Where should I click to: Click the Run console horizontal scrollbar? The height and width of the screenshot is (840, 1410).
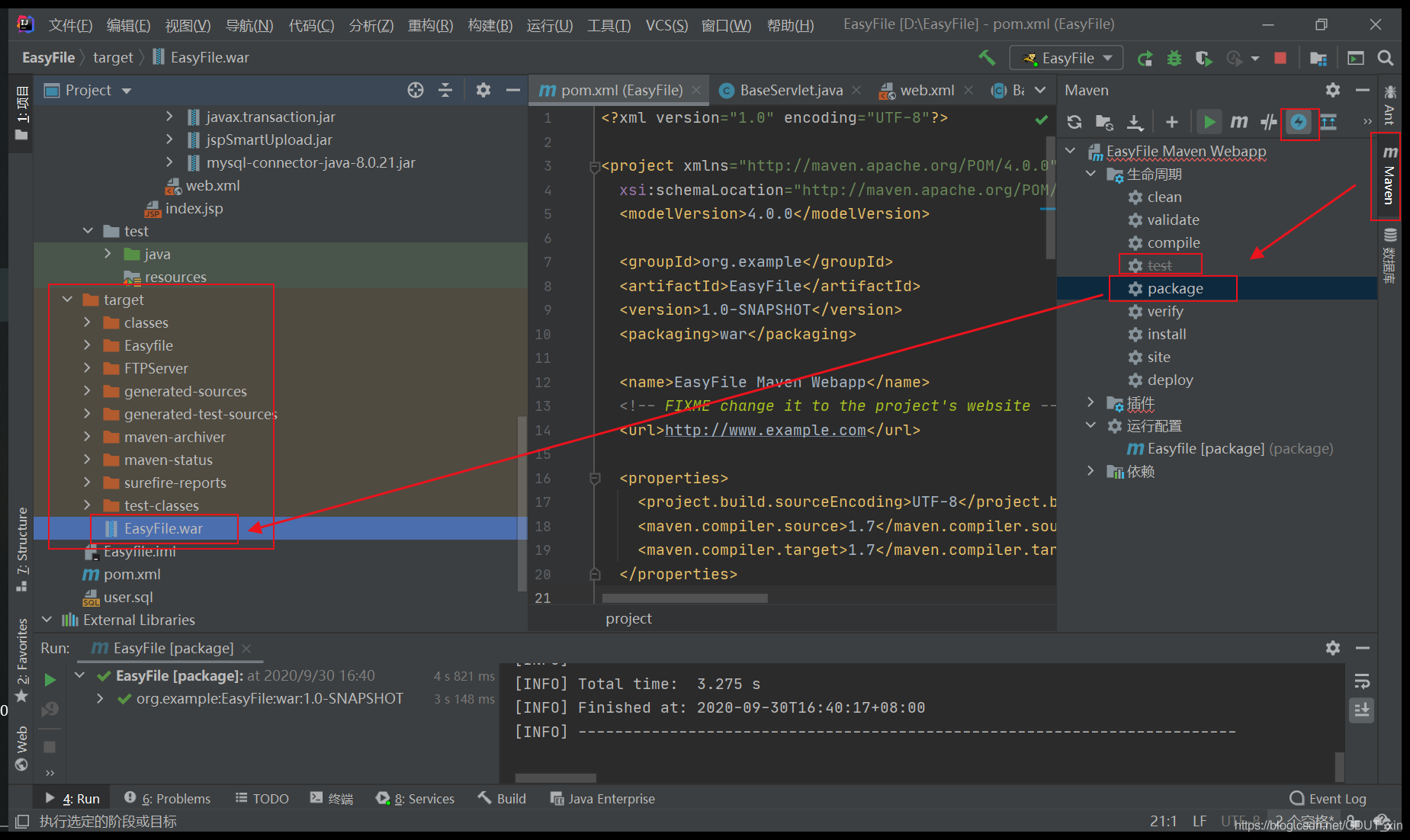tap(555, 777)
